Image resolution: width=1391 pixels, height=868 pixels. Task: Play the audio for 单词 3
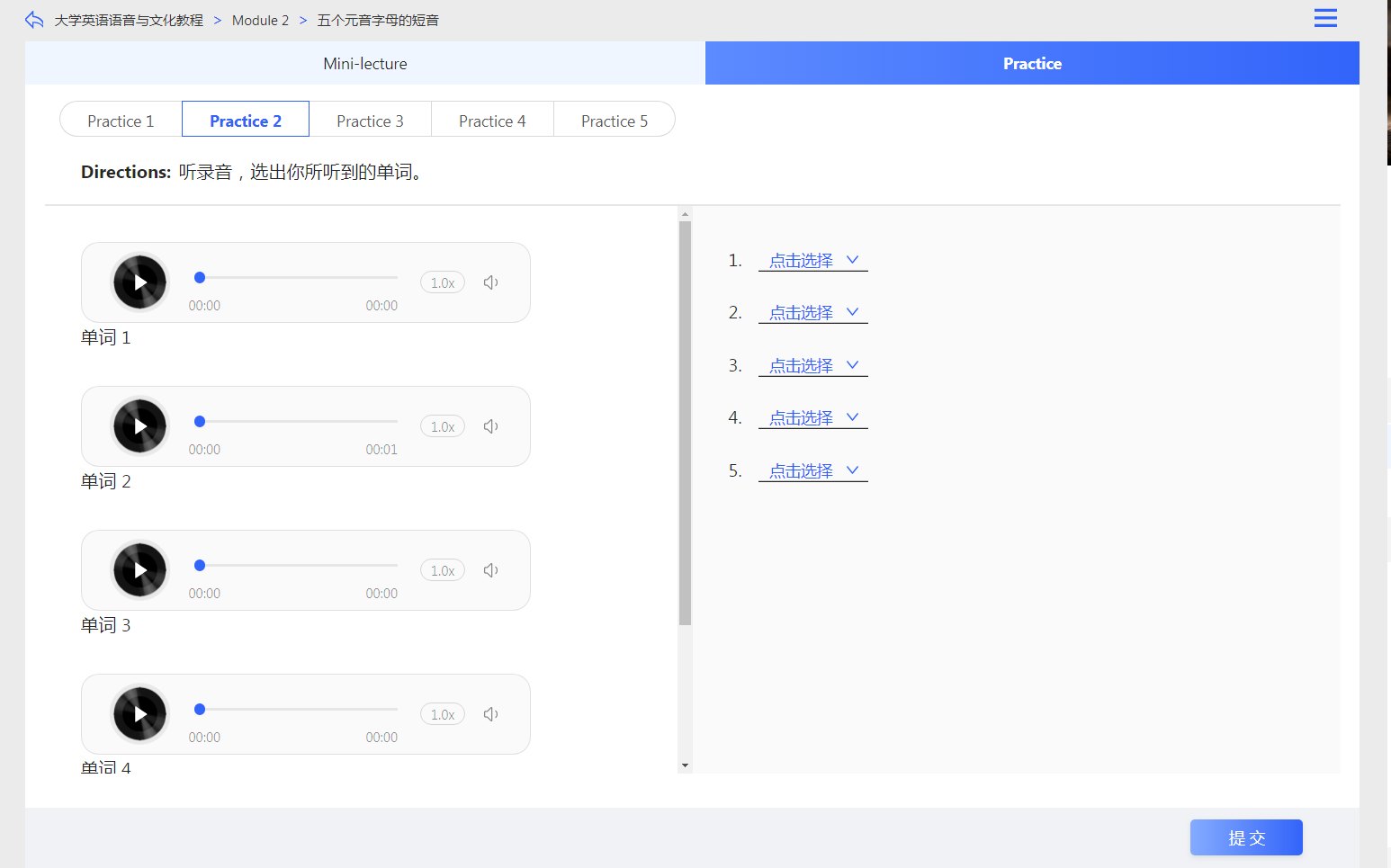pos(139,570)
